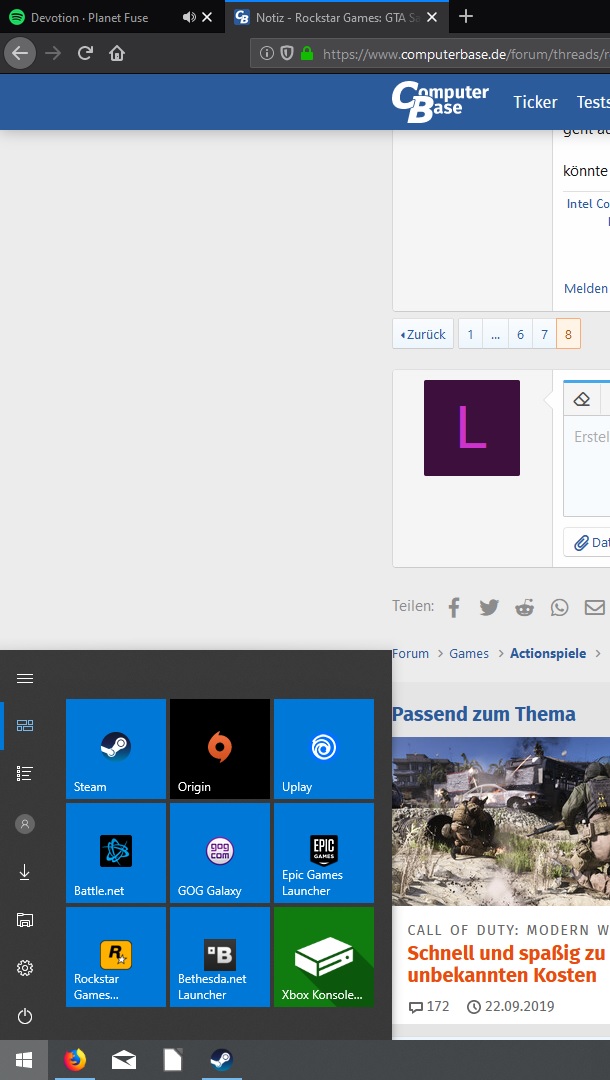The height and width of the screenshot is (1080, 610).
Task: Click the eraser remove formatting icon
Action: click(582, 399)
